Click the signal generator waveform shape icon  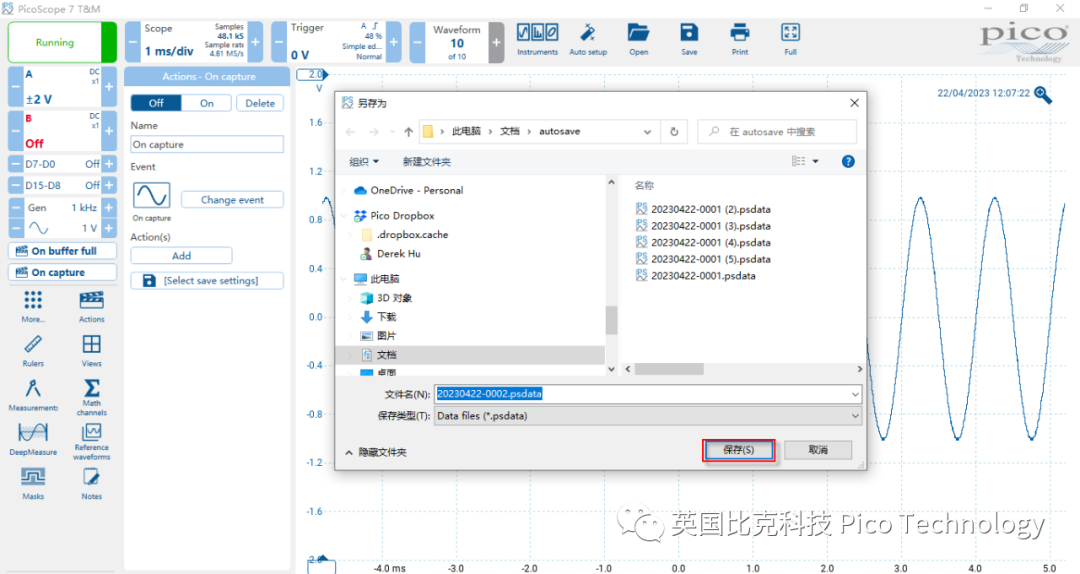coord(38,228)
